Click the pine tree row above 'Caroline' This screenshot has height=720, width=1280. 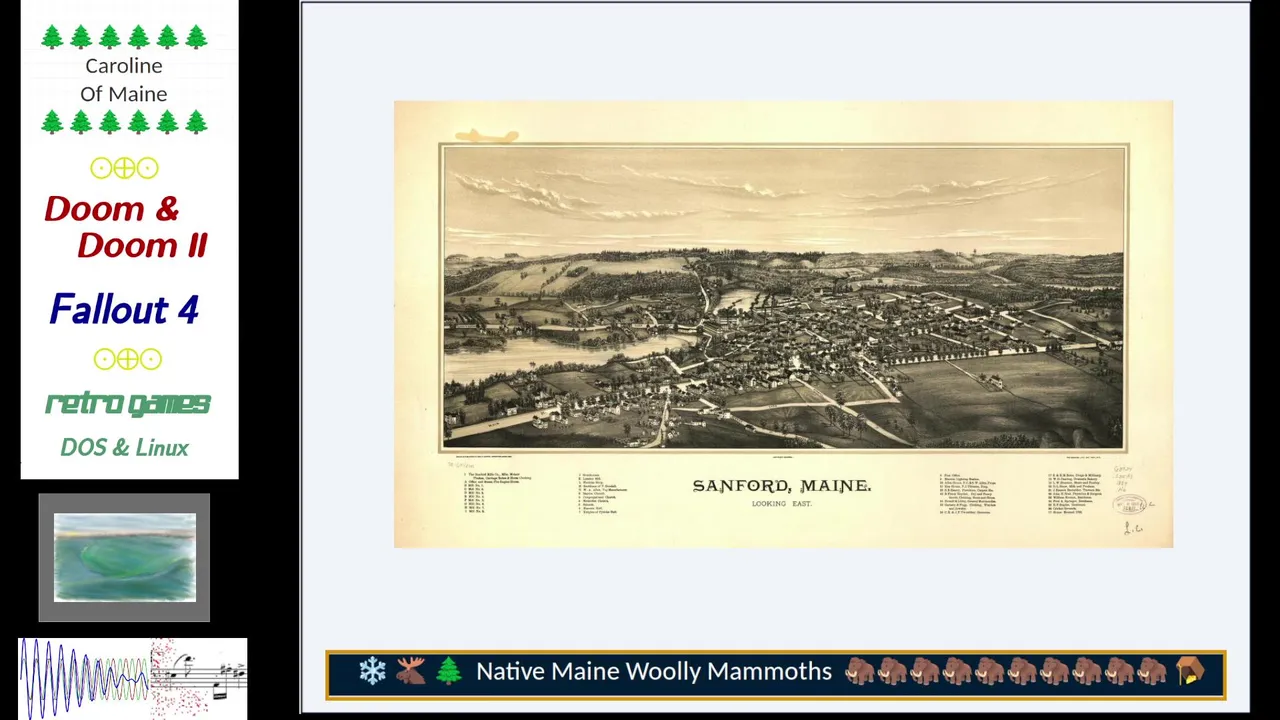pos(124,37)
